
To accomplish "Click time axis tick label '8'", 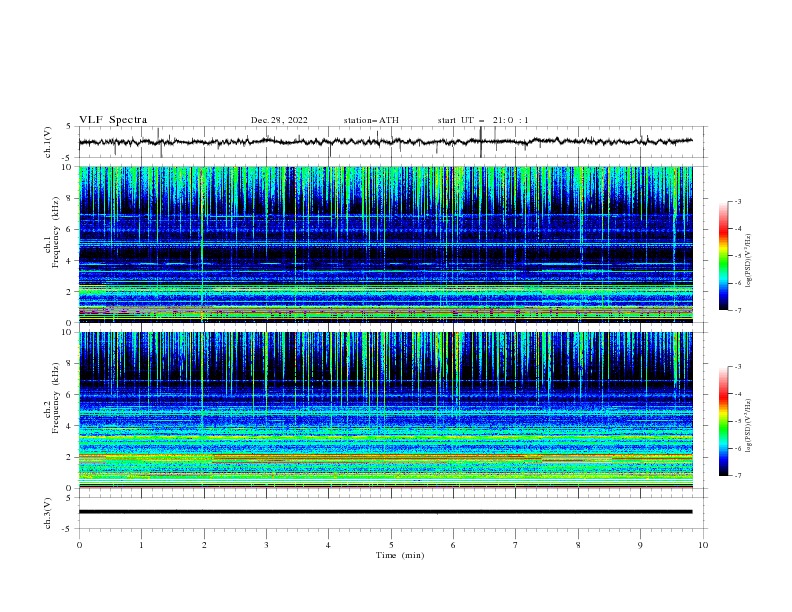I will point(578,545).
